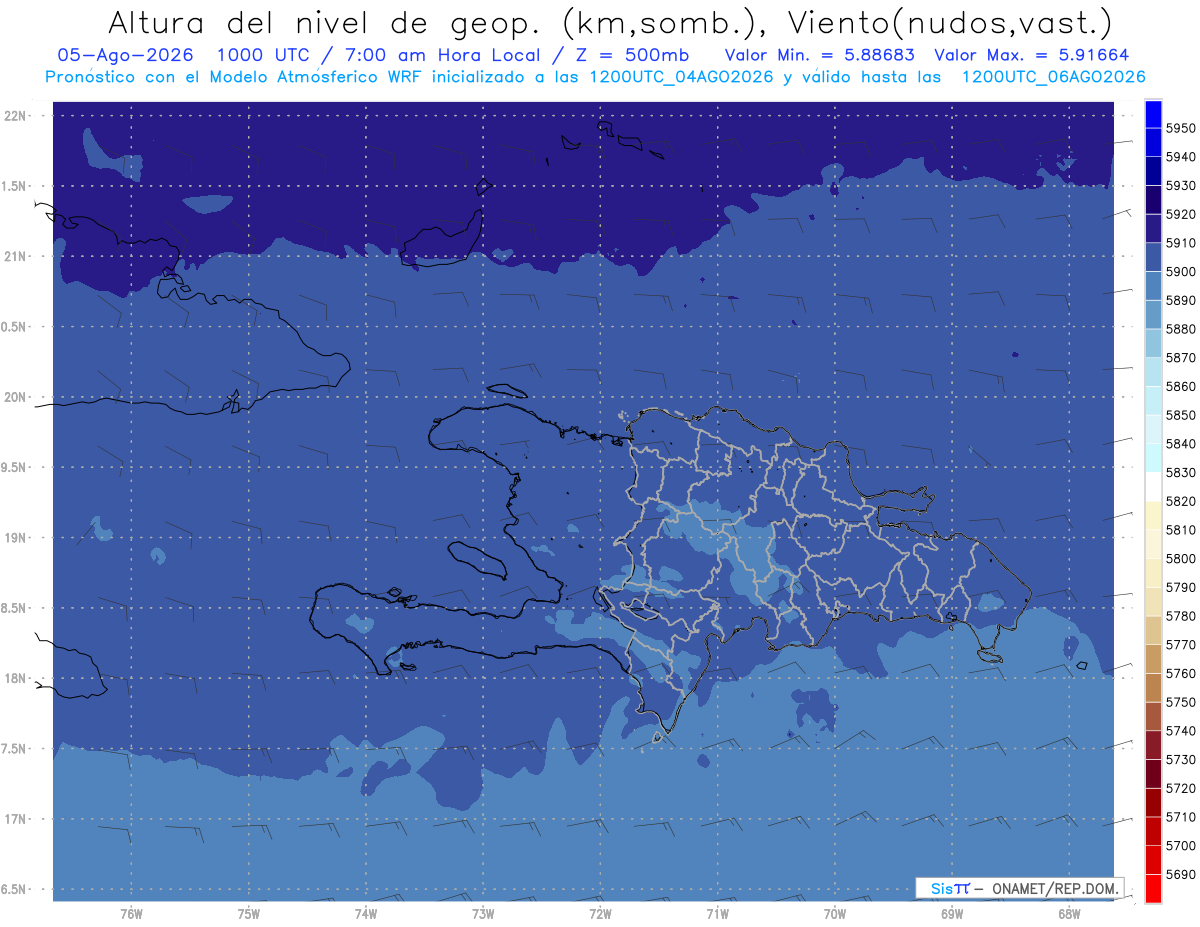
Task: Click the legend swatch between 5730 and 5740
Action: tap(1153, 745)
